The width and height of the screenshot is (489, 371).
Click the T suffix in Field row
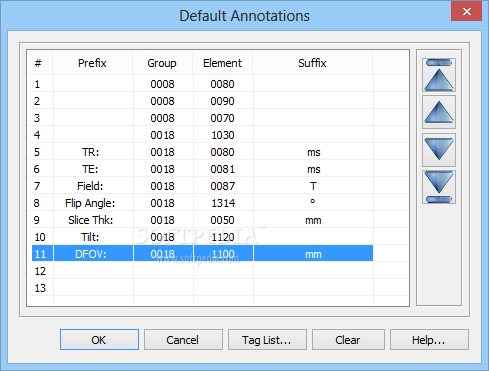[x=313, y=186]
